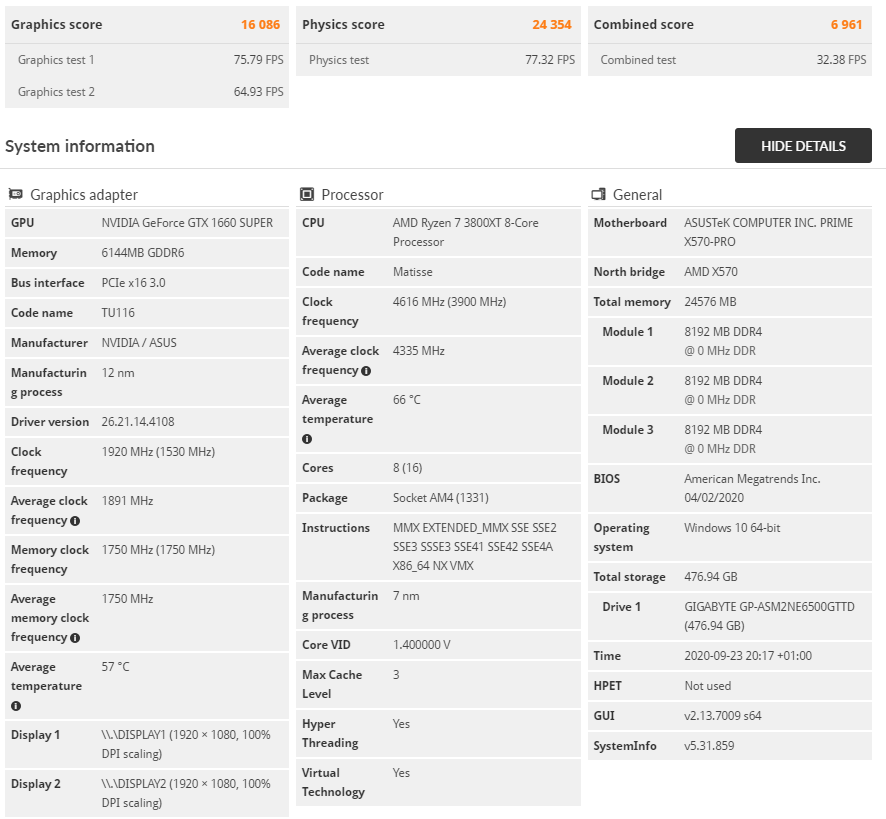Click the Processor chip icon
The height and width of the screenshot is (819, 886).
[x=307, y=194]
